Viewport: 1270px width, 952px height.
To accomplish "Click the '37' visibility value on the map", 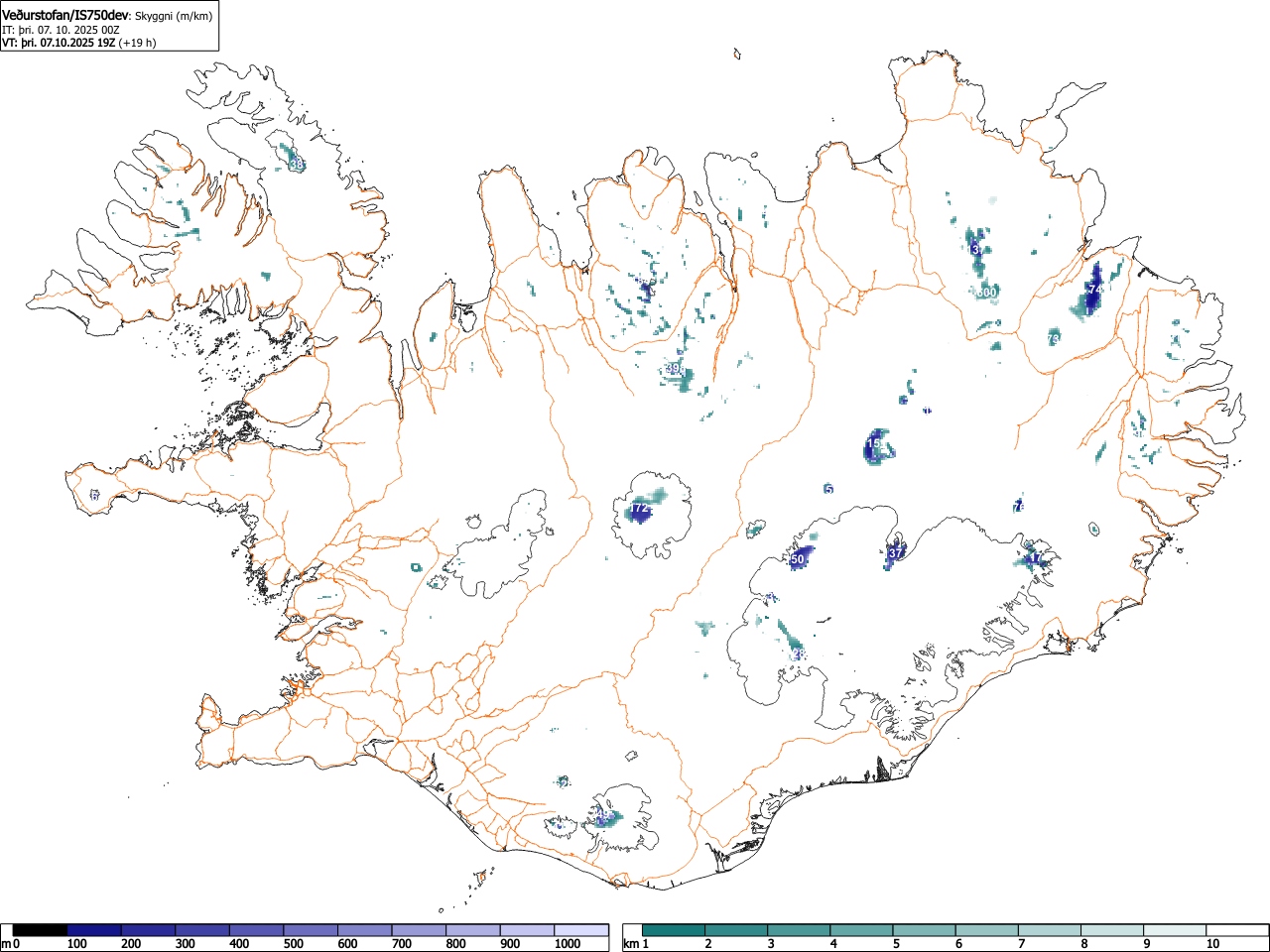I will tap(896, 553).
